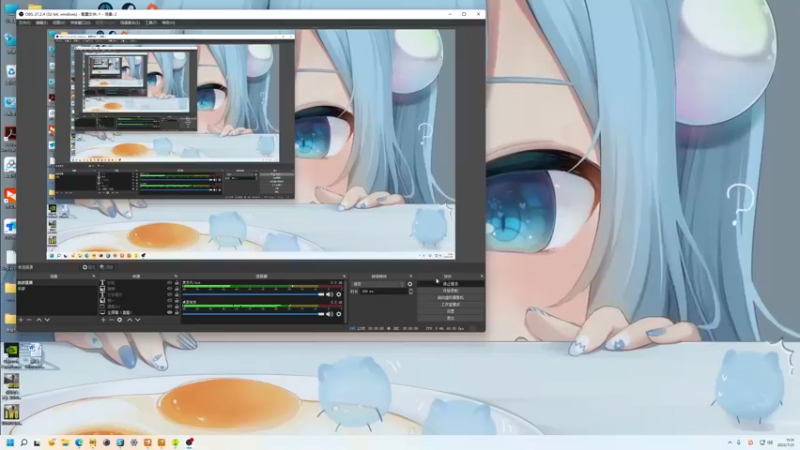Open the NVIDIA GeForce desktop shortcut
This screenshot has width=800, height=450.
[x=11, y=355]
